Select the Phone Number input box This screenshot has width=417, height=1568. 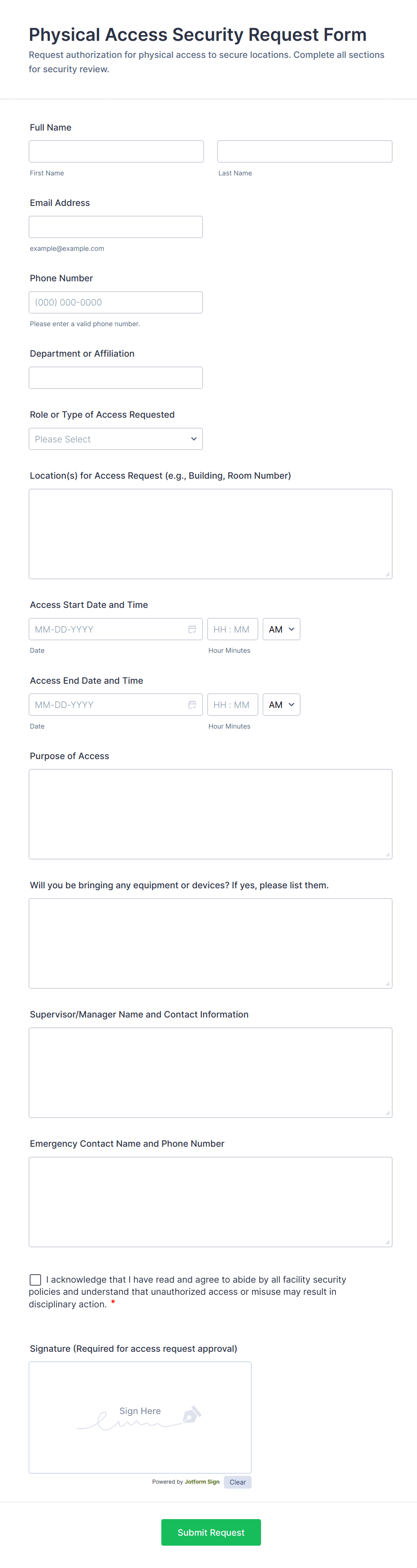pos(116,302)
